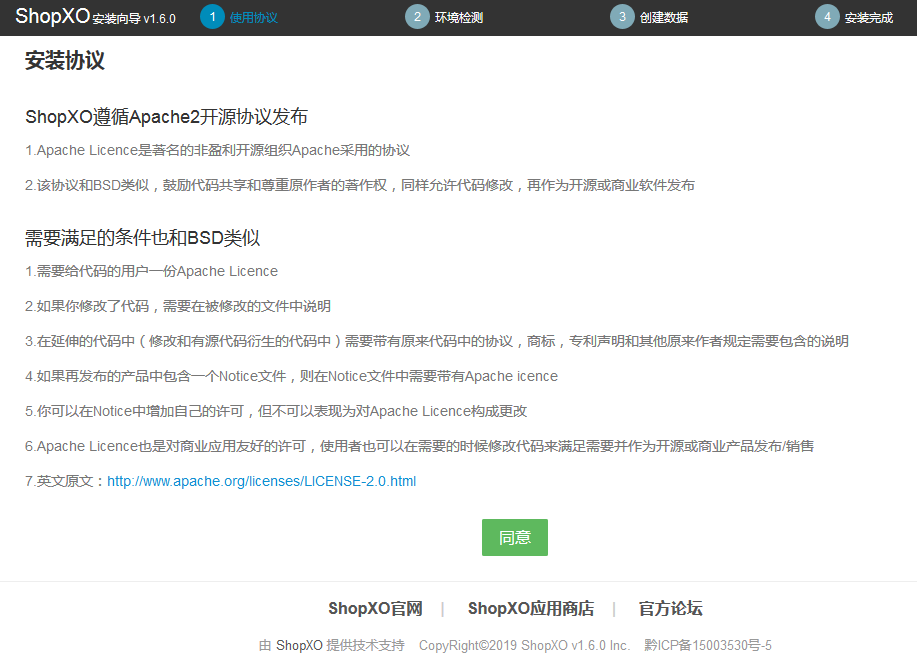Click the 黔ICP备15003530号-5 record link
The width and height of the screenshot is (917, 665).
click(x=708, y=645)
